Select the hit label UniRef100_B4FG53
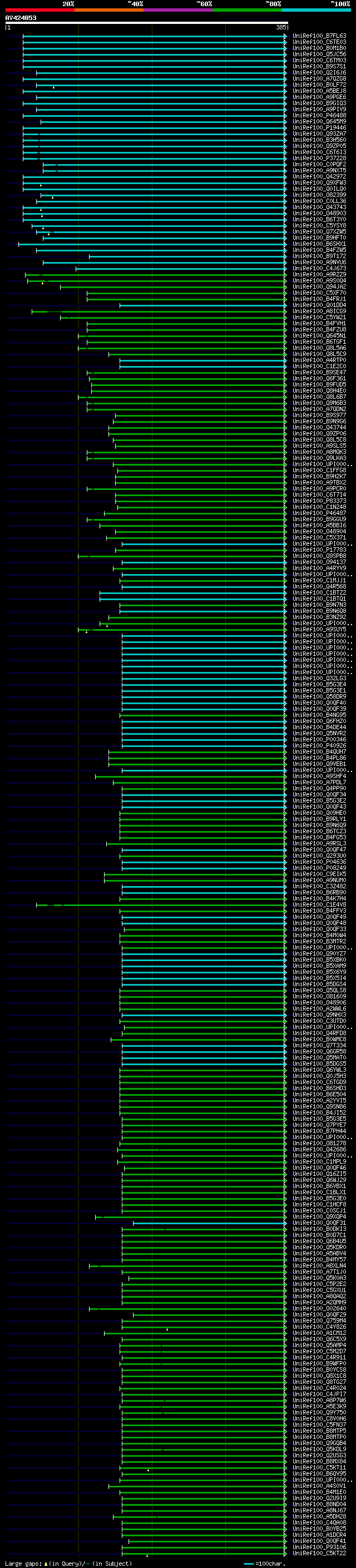This screenshot has height=1568, width=356. (x=319, y=837)
